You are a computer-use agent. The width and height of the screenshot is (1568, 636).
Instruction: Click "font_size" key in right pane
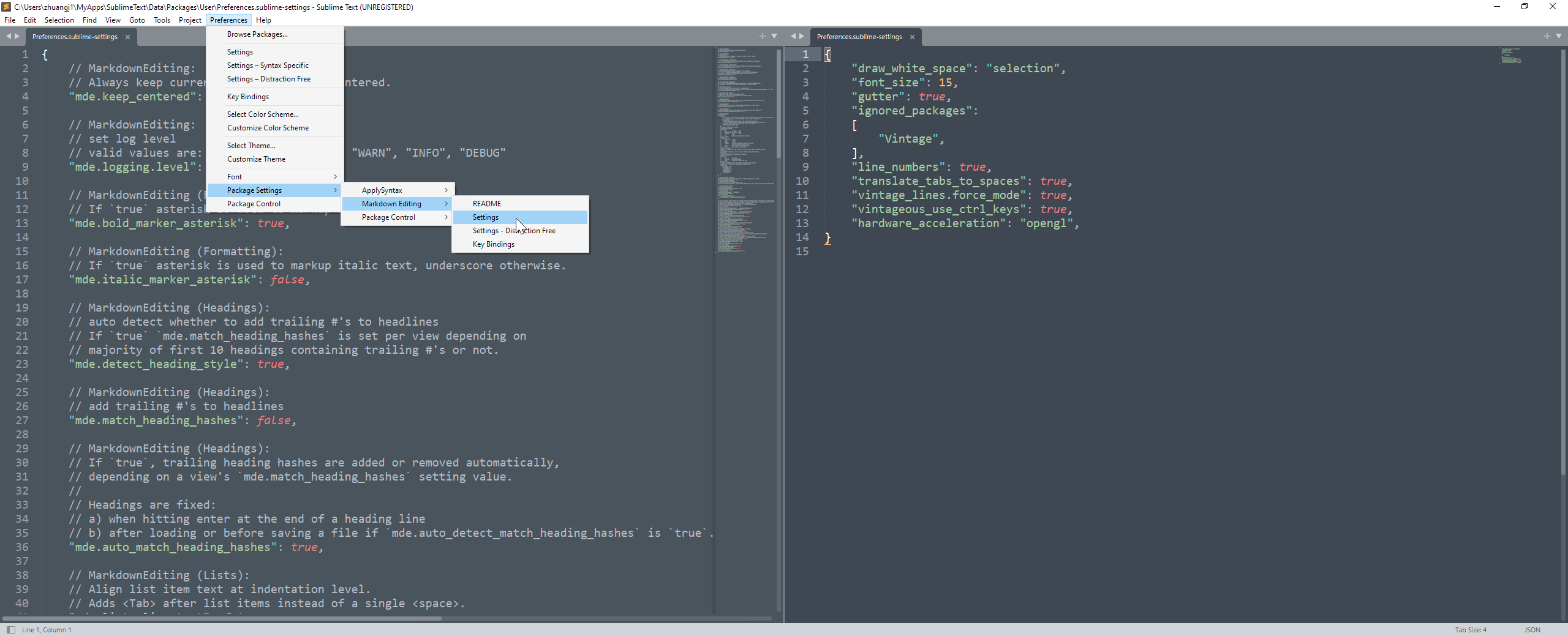click(888, 83)
